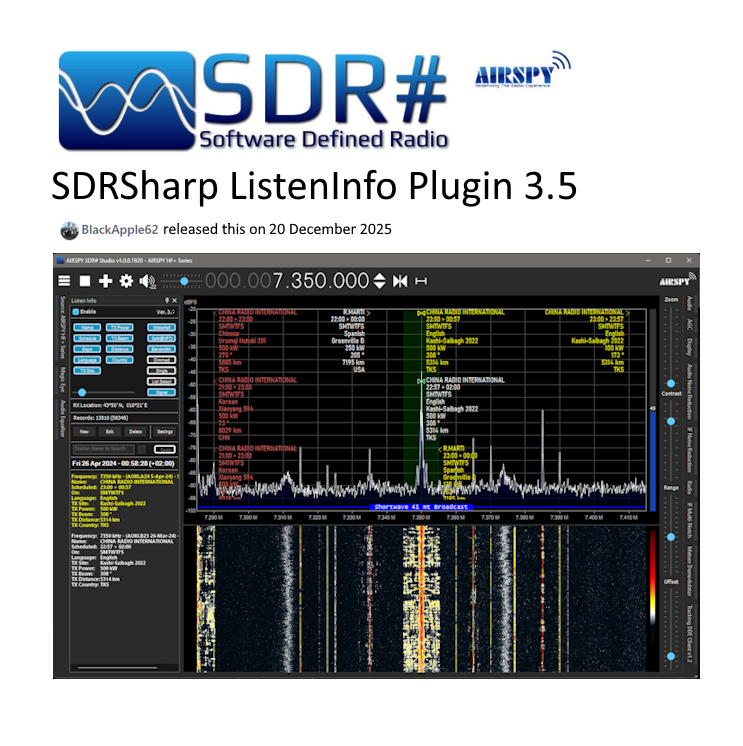
Task: Toggle the List Select option button
Action: coord(162,382)
